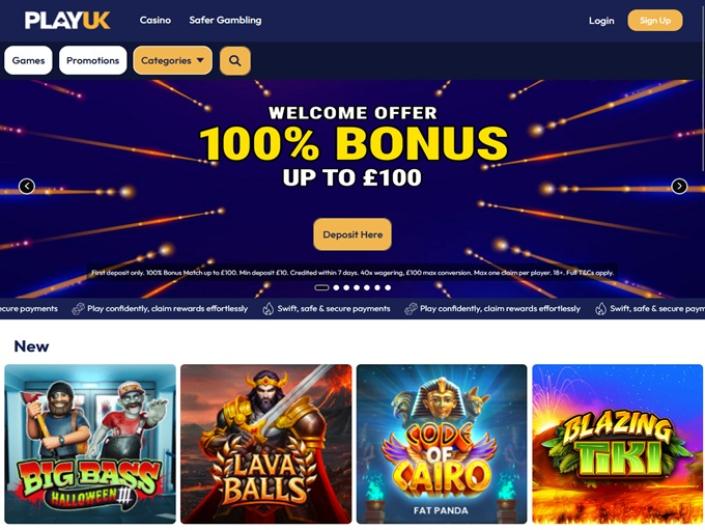
Task: Open Safer Gambling menu item
Action: click(x=225, y=20)
